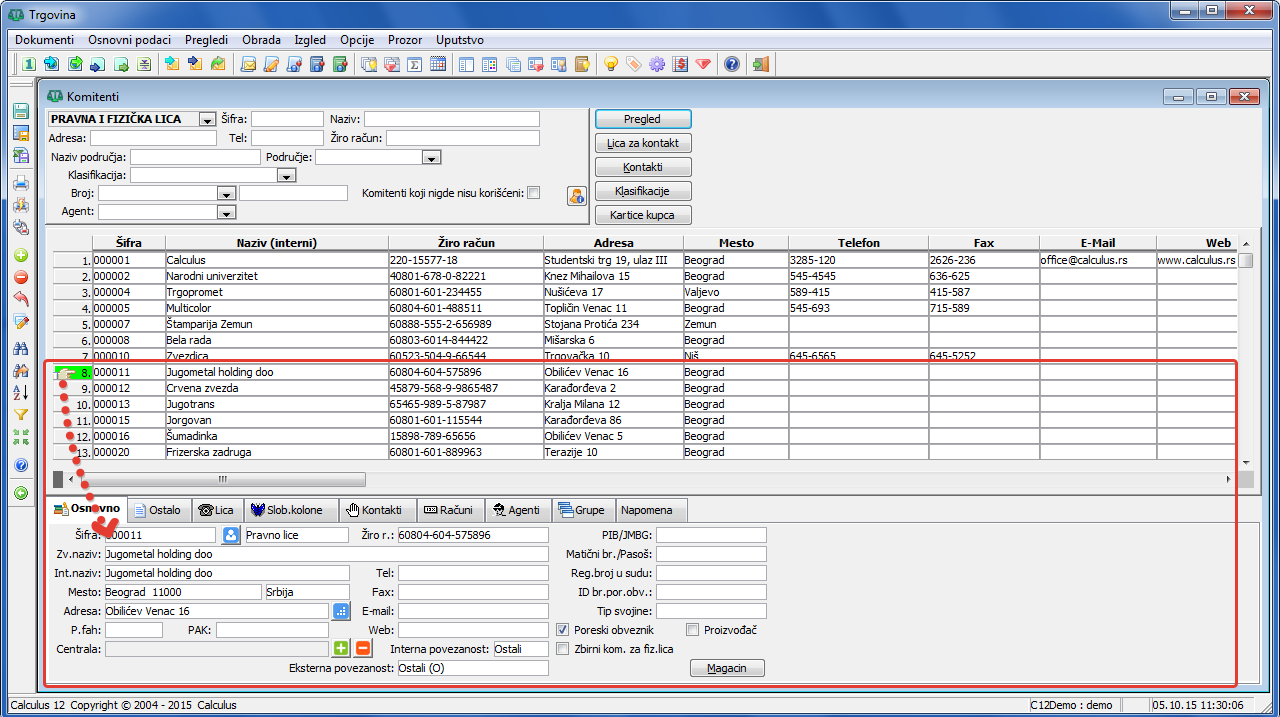Check the Proizvođač checkbox
Viewport: 1280px width, 717px height.
pyautogui.click(x=692, y=630)
